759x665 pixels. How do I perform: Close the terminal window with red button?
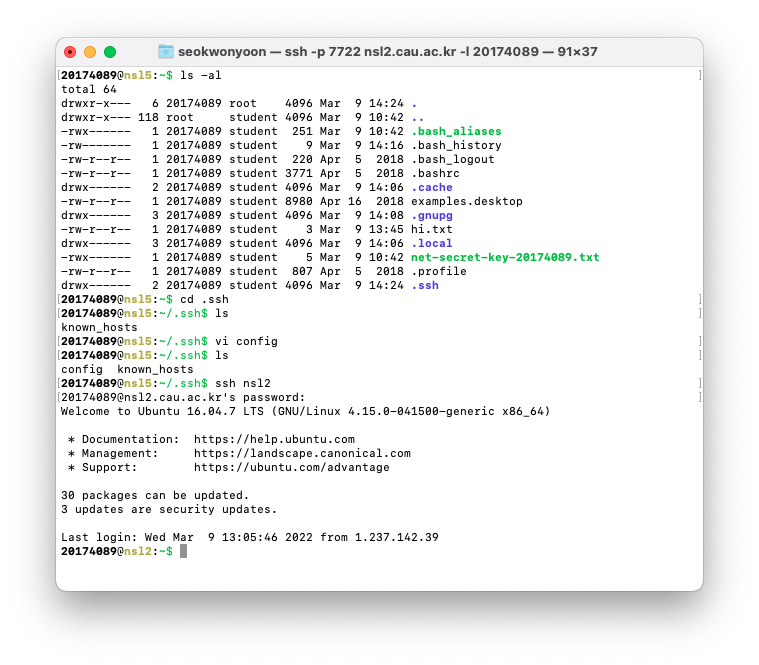(70, 52)
